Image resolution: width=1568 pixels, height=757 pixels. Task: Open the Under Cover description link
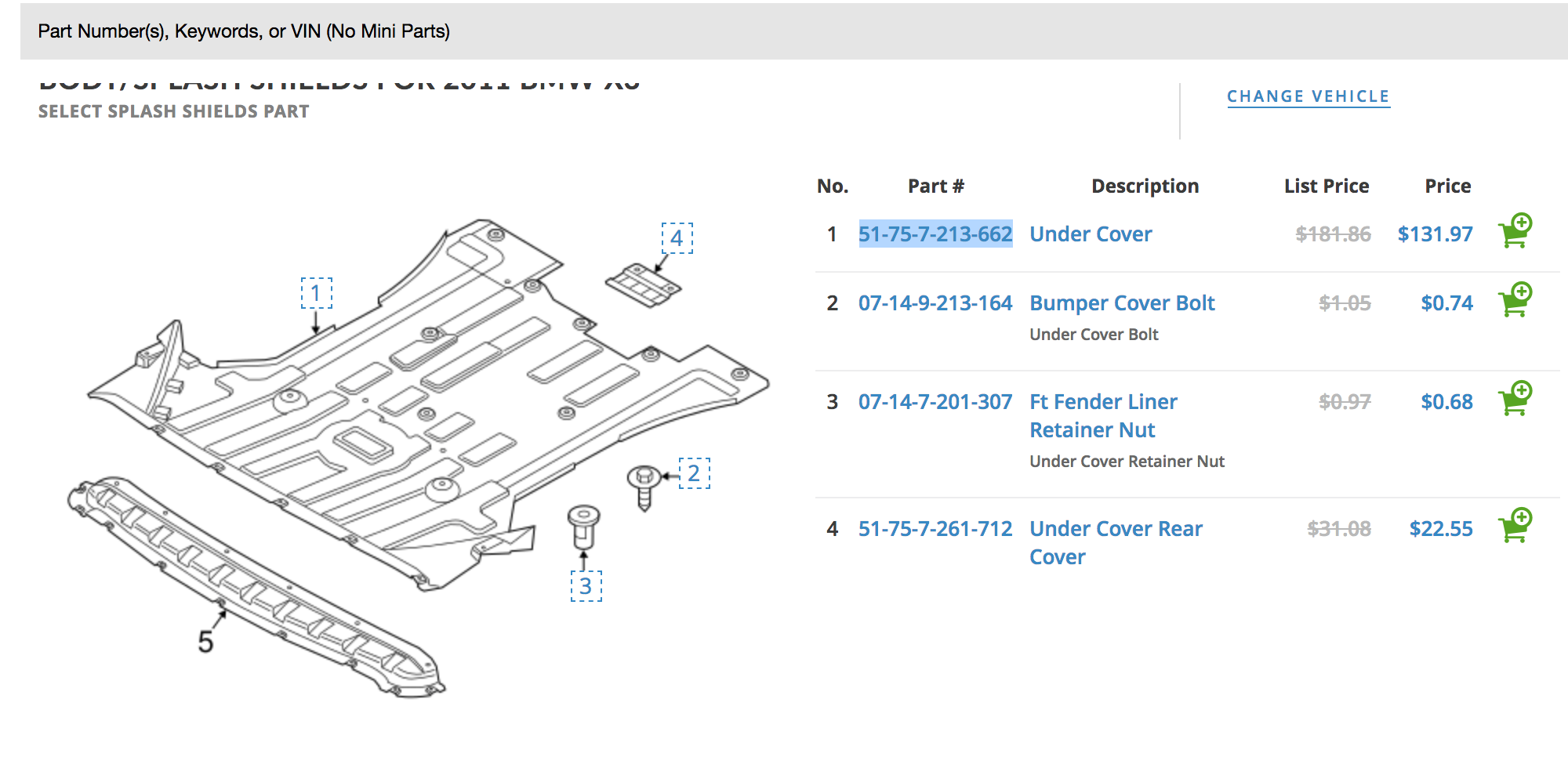(1091, 234)
